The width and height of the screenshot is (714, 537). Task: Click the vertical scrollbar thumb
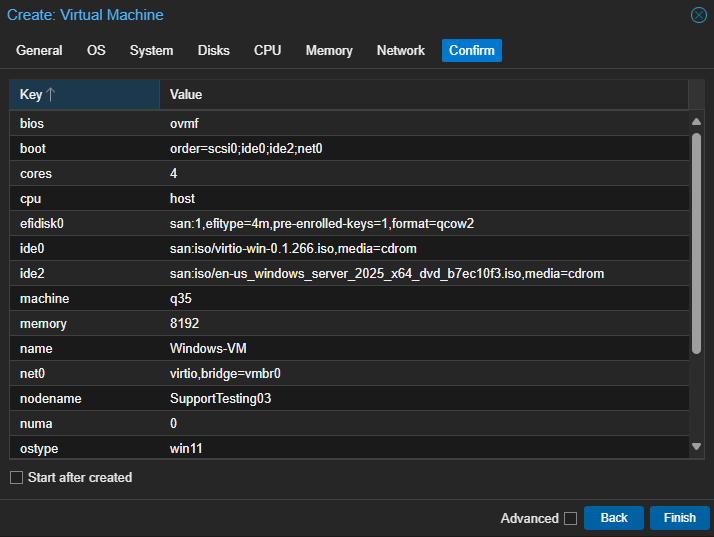click(696, 244)
